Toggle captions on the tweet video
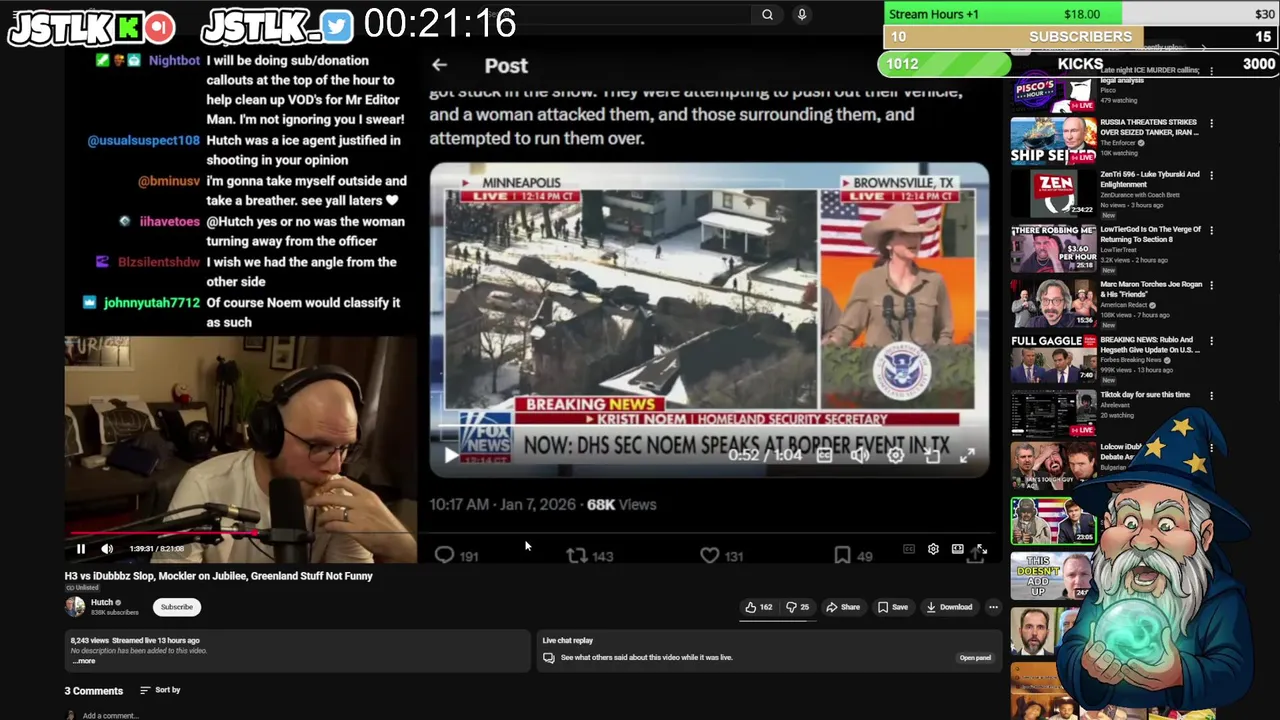The image size is (1280, 720). 824,455
